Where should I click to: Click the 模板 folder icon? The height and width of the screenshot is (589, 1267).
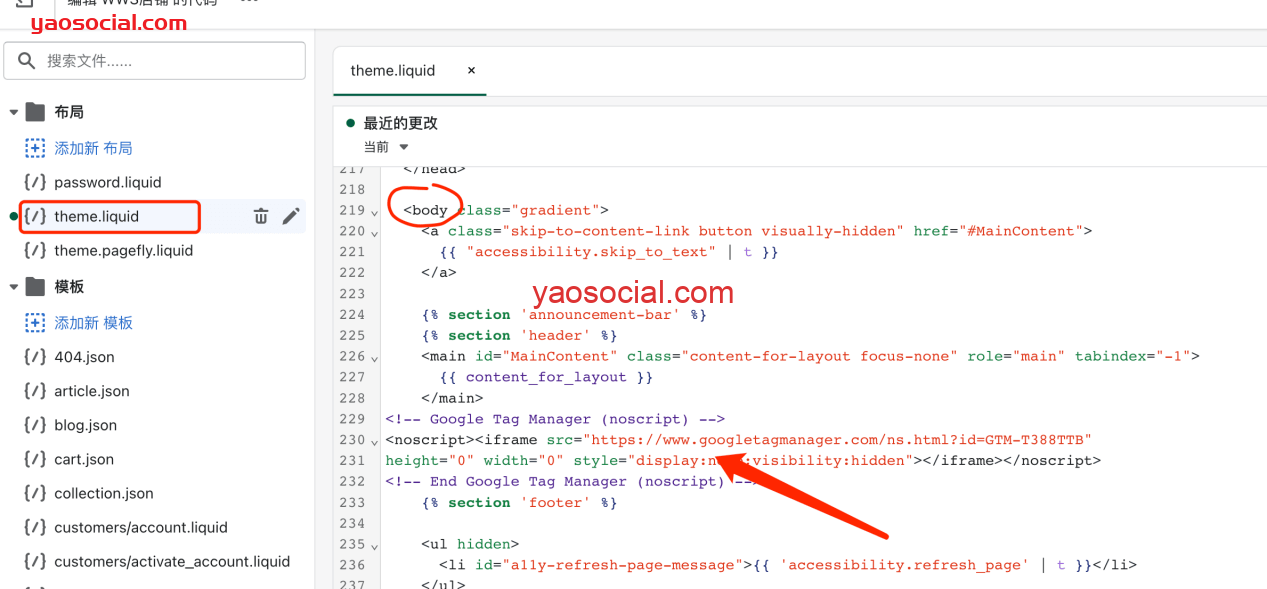36,287
